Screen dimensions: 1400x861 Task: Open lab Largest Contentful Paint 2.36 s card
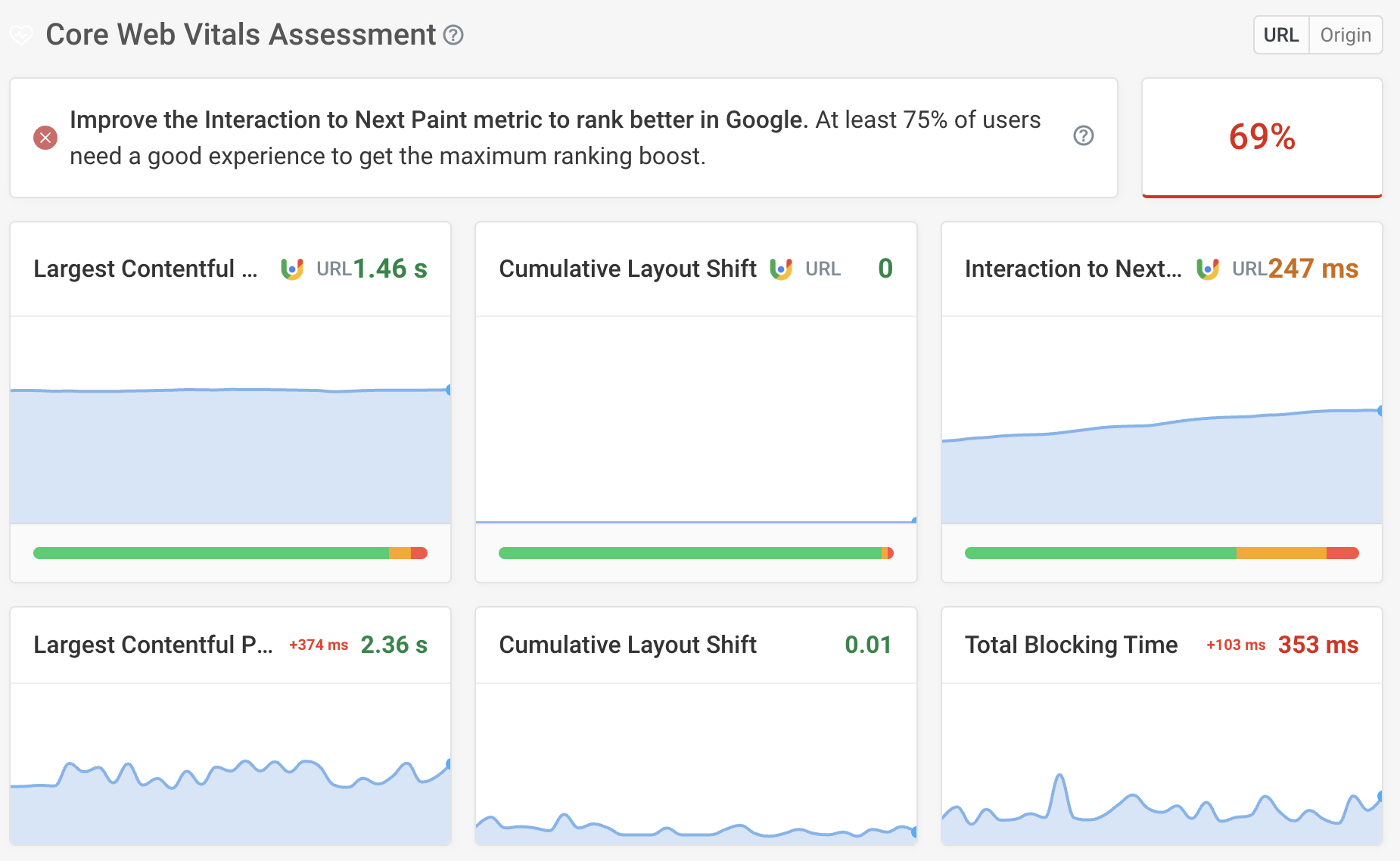pos(153,645)
